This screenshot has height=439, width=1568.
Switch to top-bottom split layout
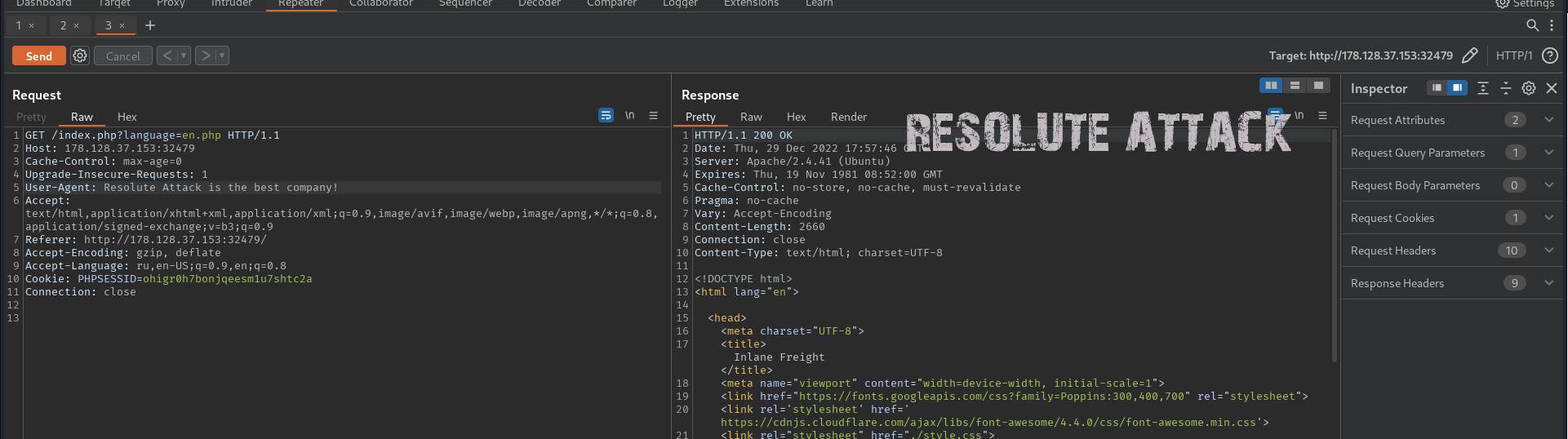tap(1295, 86)
